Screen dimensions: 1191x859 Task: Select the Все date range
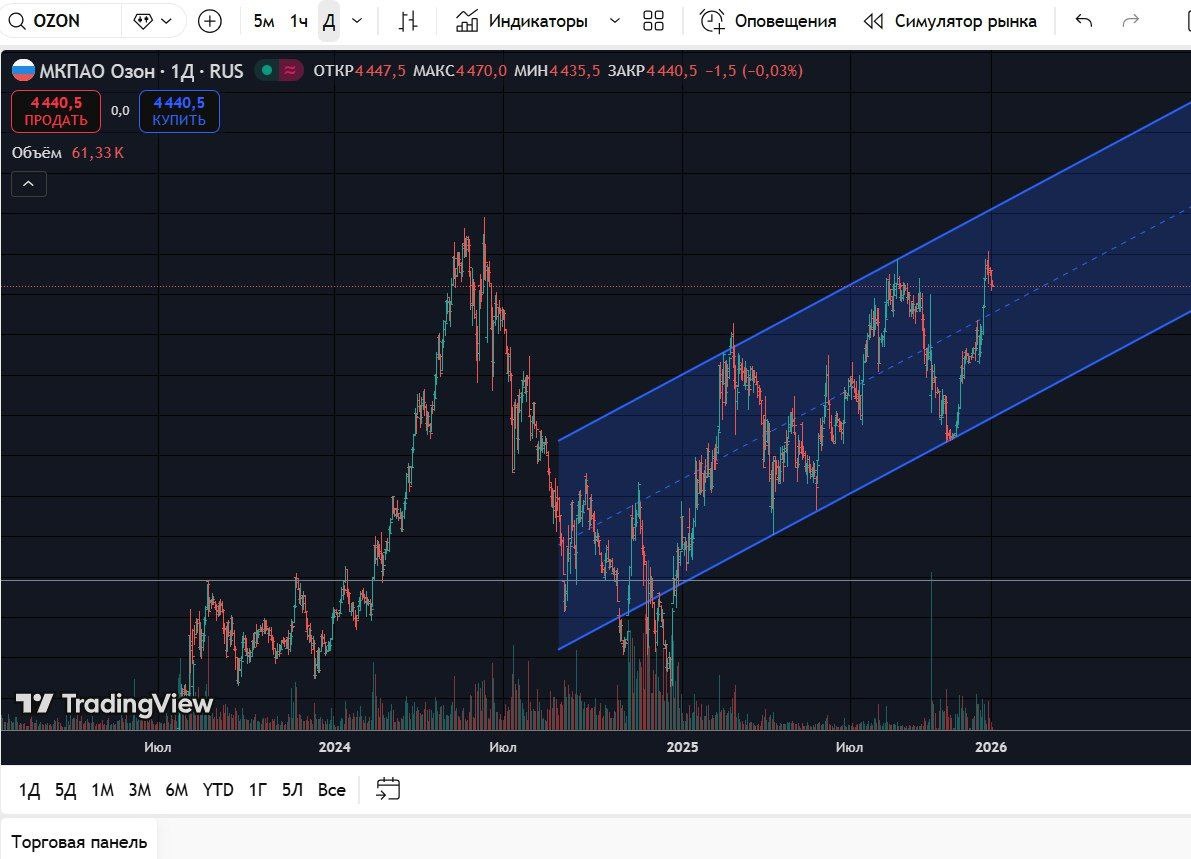pos(332,790)
